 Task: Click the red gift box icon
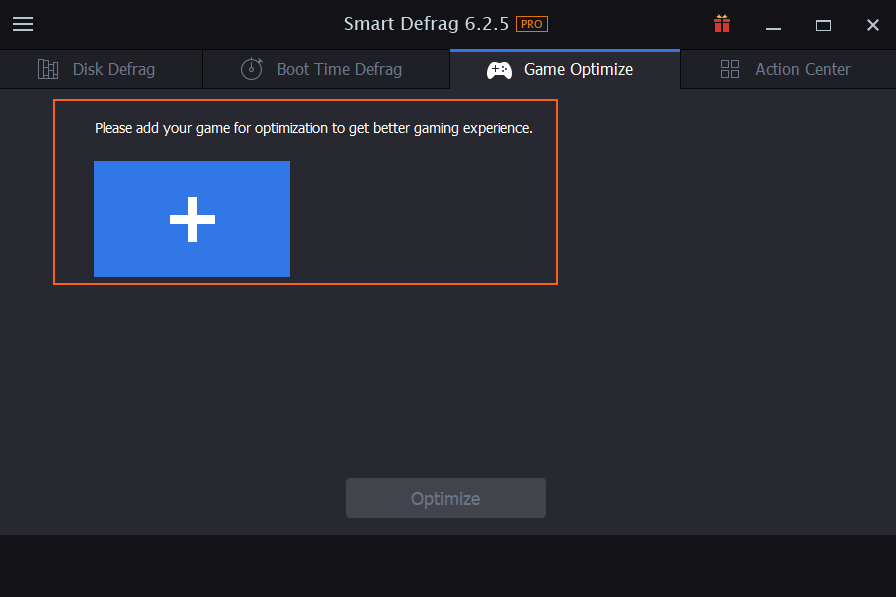(722, 24)
